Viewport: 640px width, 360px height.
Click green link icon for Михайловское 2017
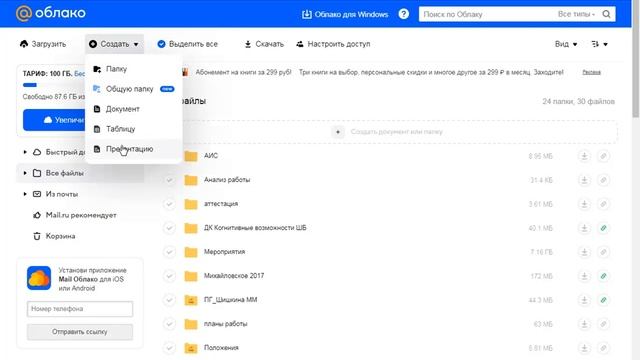(603, 276)
